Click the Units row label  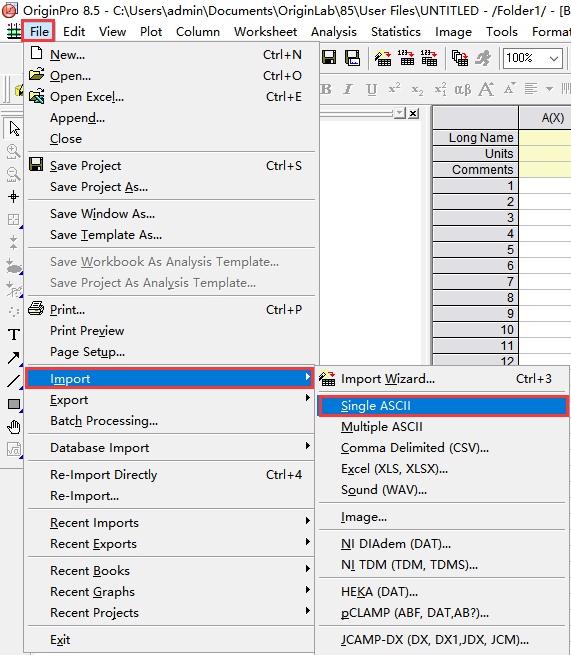click(475, 154)
